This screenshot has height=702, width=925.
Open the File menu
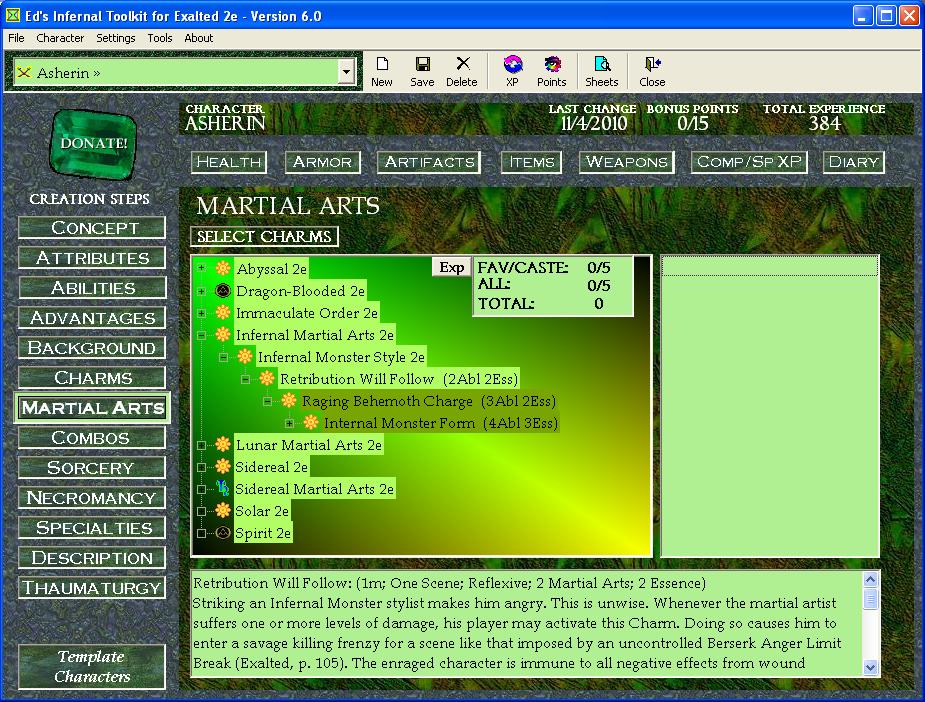tap(16, 38)
